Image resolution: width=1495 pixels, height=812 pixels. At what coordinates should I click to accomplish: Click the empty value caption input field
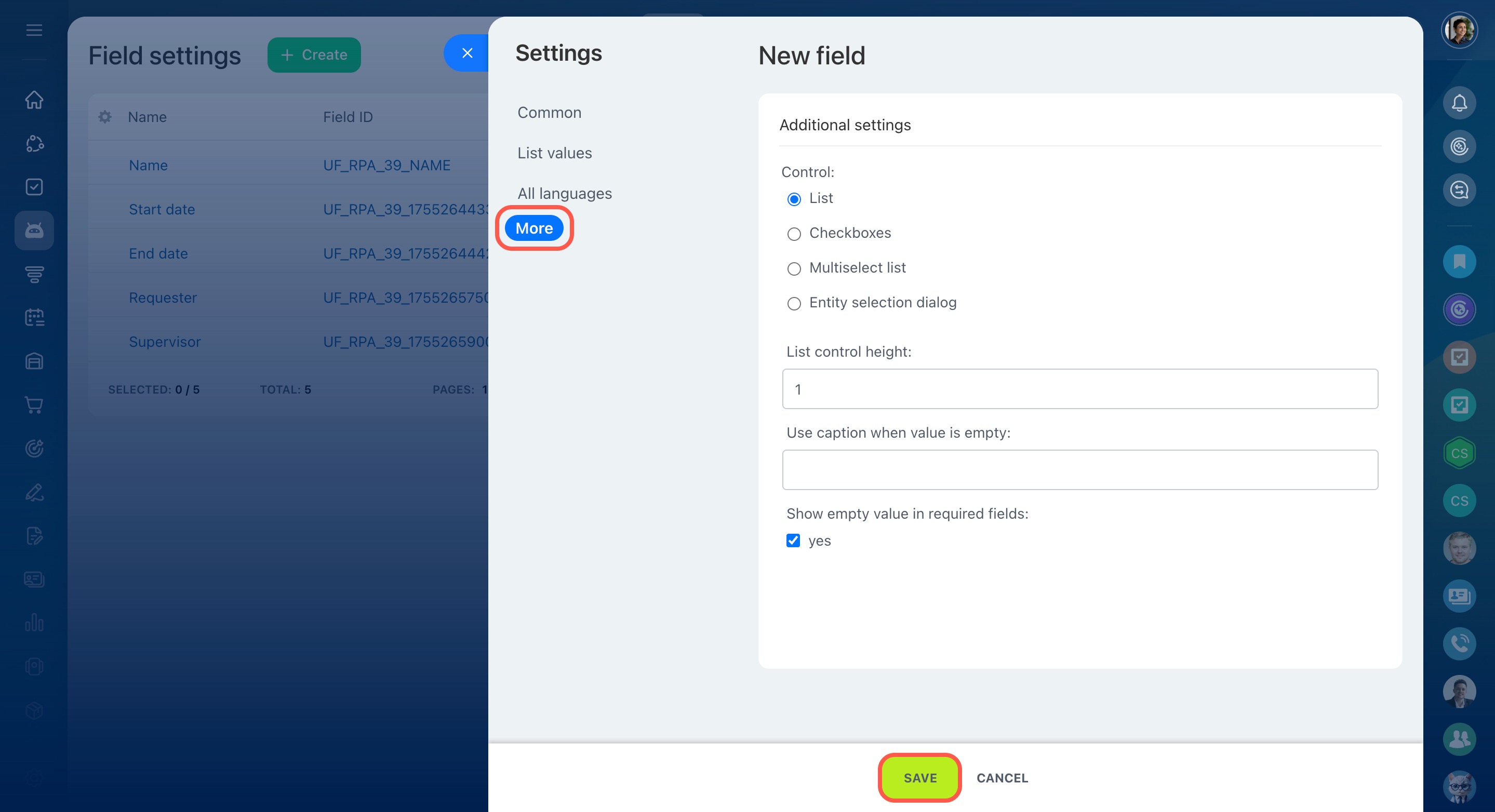(x=1079, y=470)
